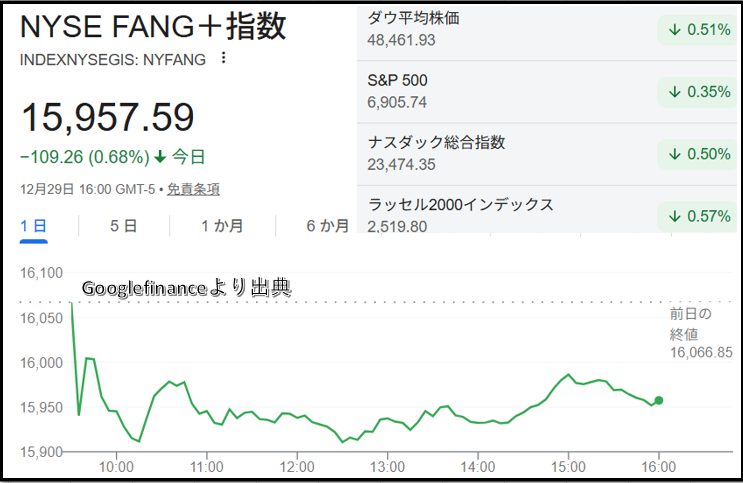Click the Nasdaq 0.50% change badge
The height and width of the screenshot is (483, 743).
click(695, 153)
